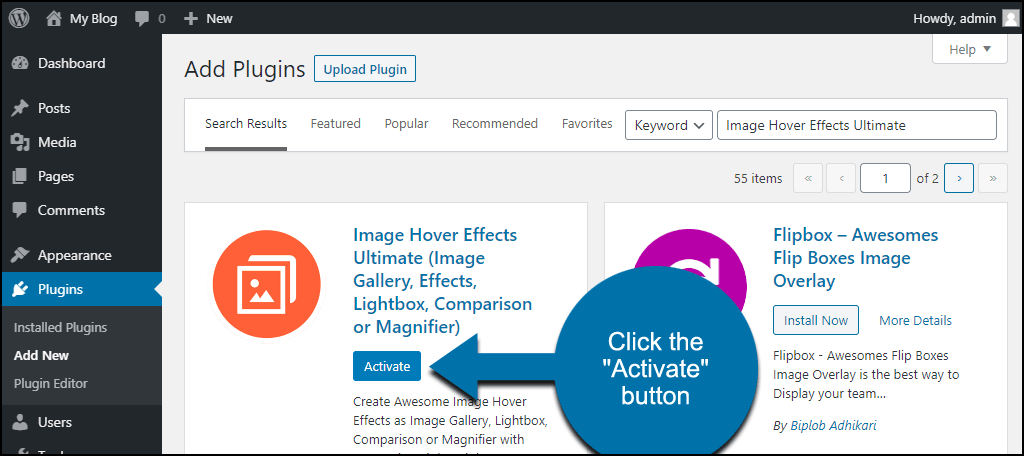
Task: Go to Installed Plugins submenu
Action: tap(60, 328)
